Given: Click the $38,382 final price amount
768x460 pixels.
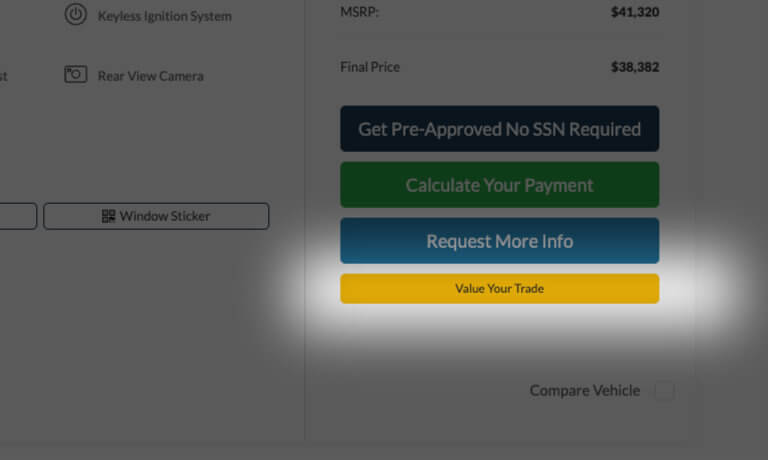Looking at the screenshot, I should [635, 68].
